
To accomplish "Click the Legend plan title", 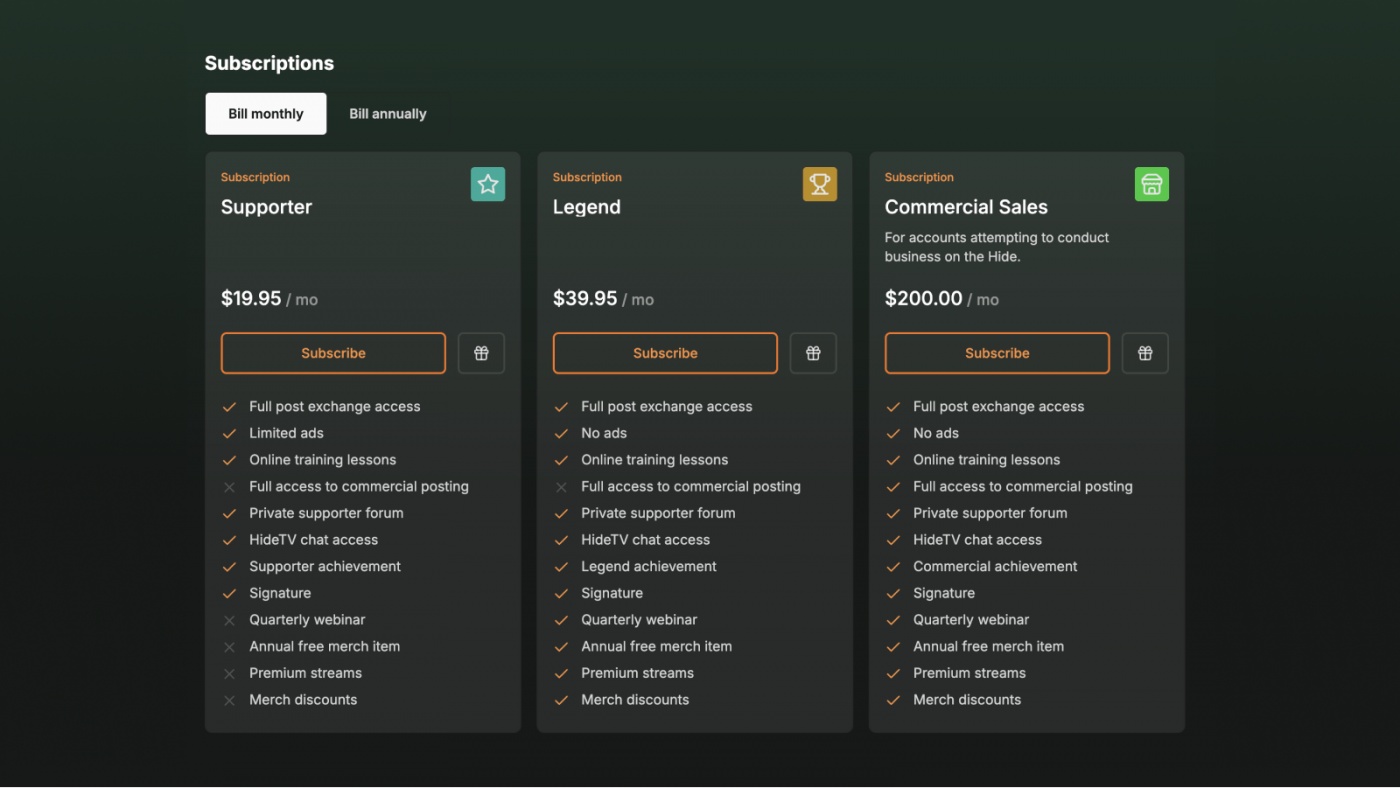I will 587,207.
